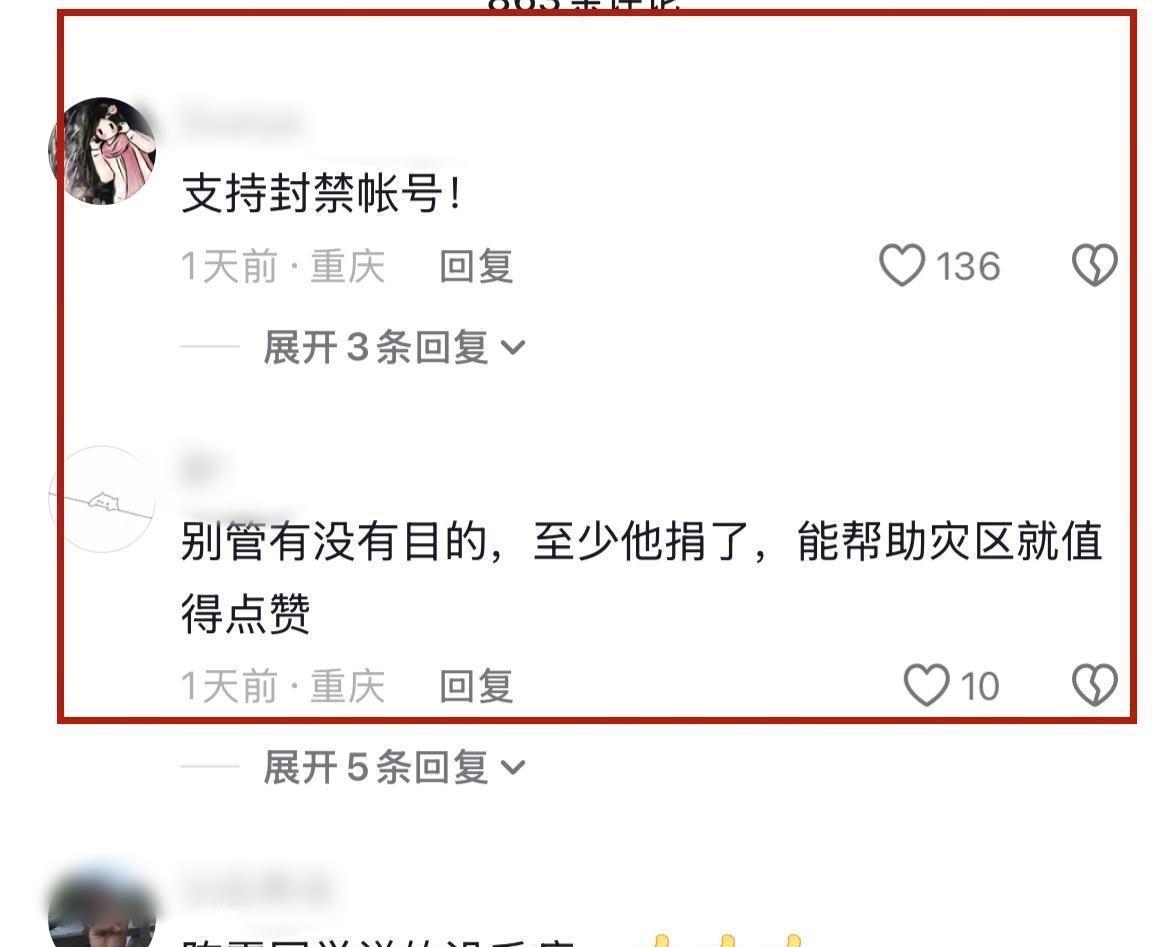Tap the 136 like count
Viewport: 1170px width, 947px height.
pos(968,266)
